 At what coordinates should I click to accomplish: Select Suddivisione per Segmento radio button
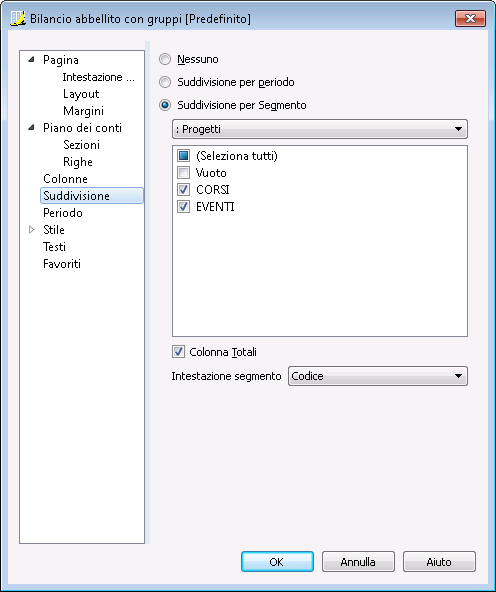coord(165,105)
